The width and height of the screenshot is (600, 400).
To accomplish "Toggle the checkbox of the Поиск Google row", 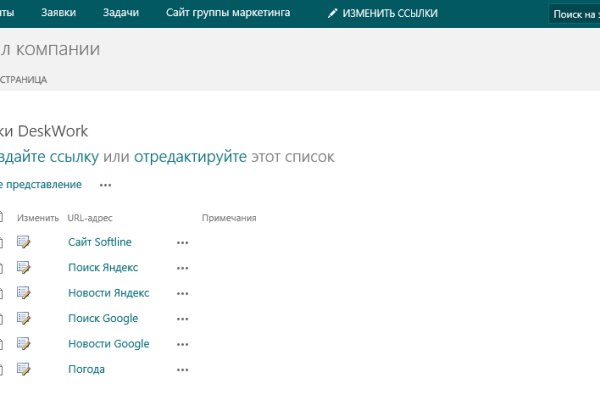I will pyautogui.click(x=1, y=319).
